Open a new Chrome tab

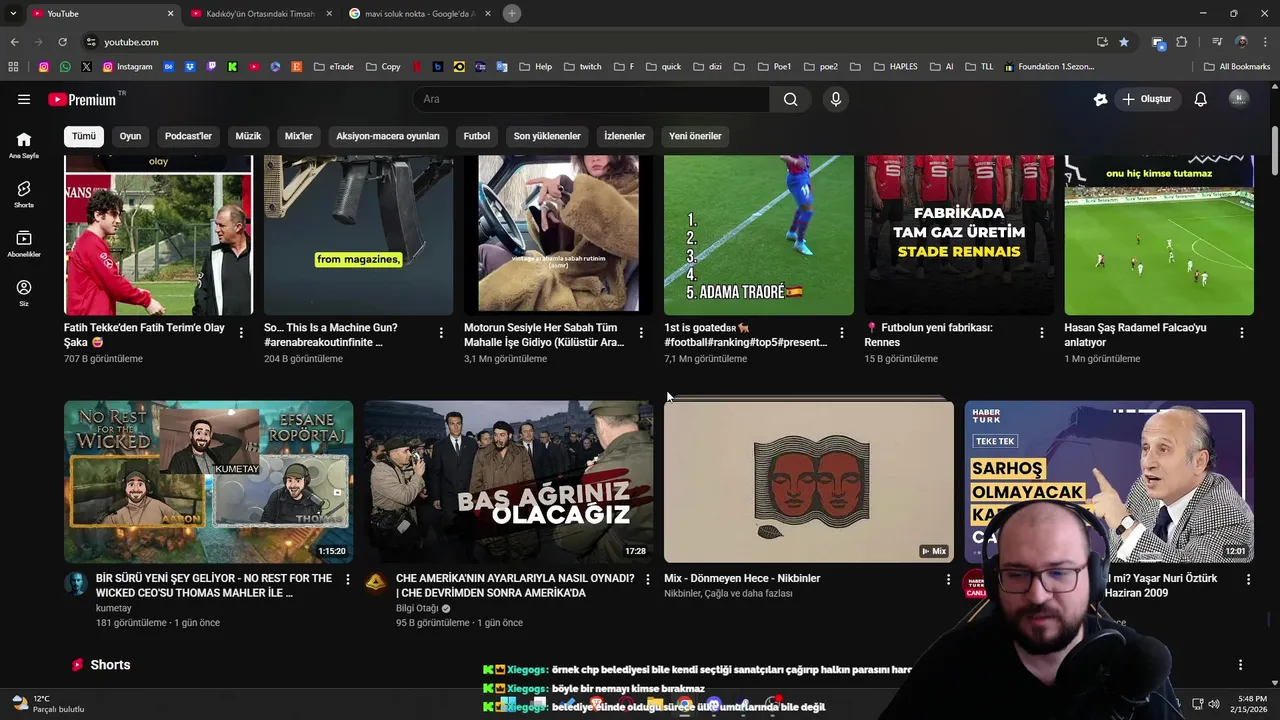[x=512, y=13]
